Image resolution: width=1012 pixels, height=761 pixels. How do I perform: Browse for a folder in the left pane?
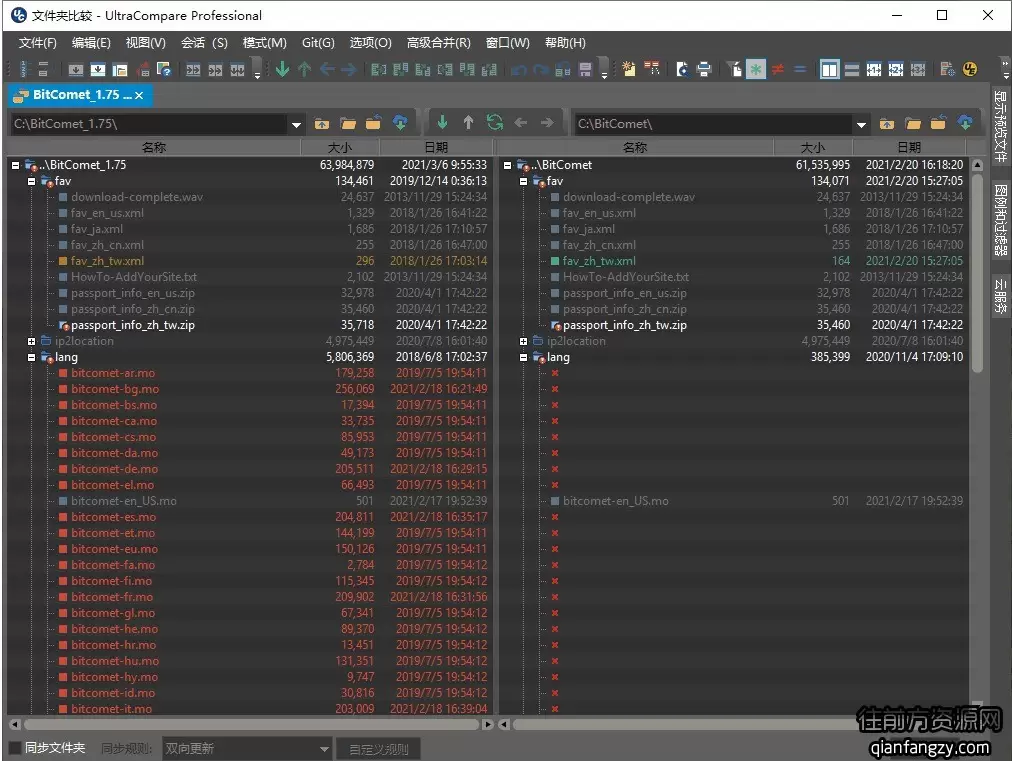coord(348,123)
